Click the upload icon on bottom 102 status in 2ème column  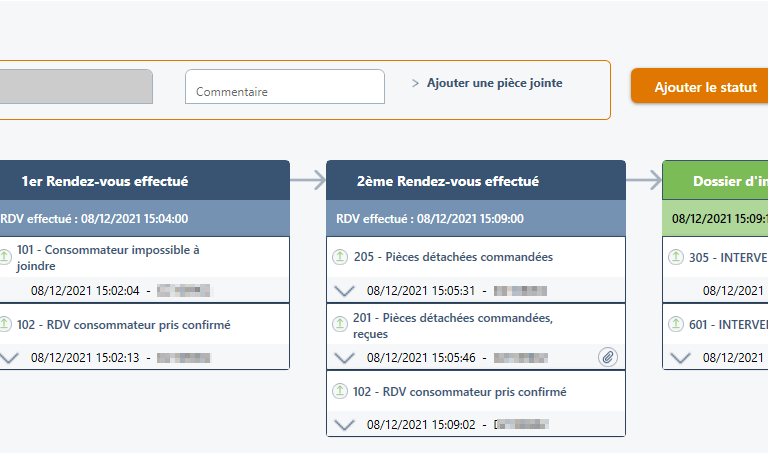[340, 392]
